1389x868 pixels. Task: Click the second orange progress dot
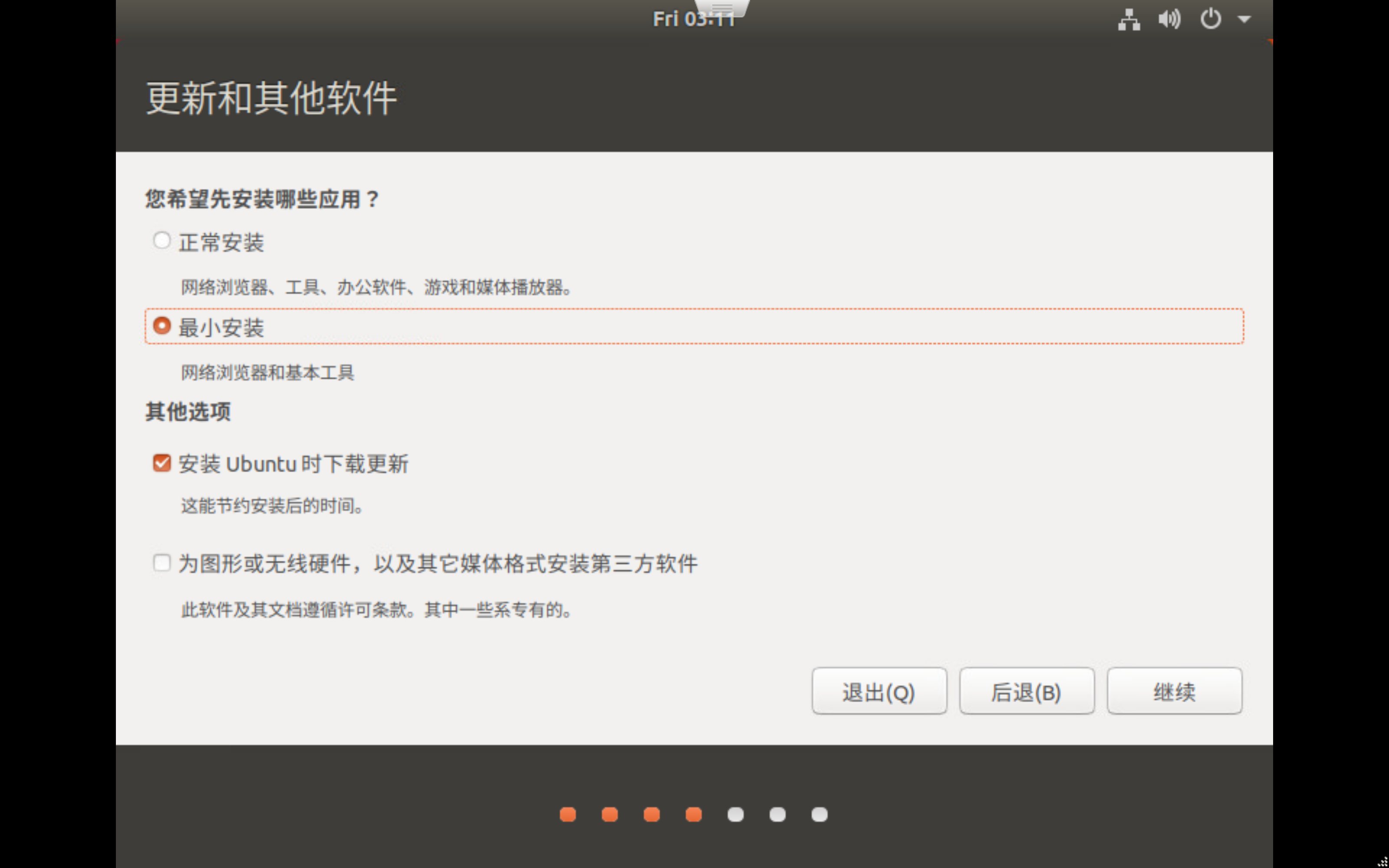(x=609, y=814)
